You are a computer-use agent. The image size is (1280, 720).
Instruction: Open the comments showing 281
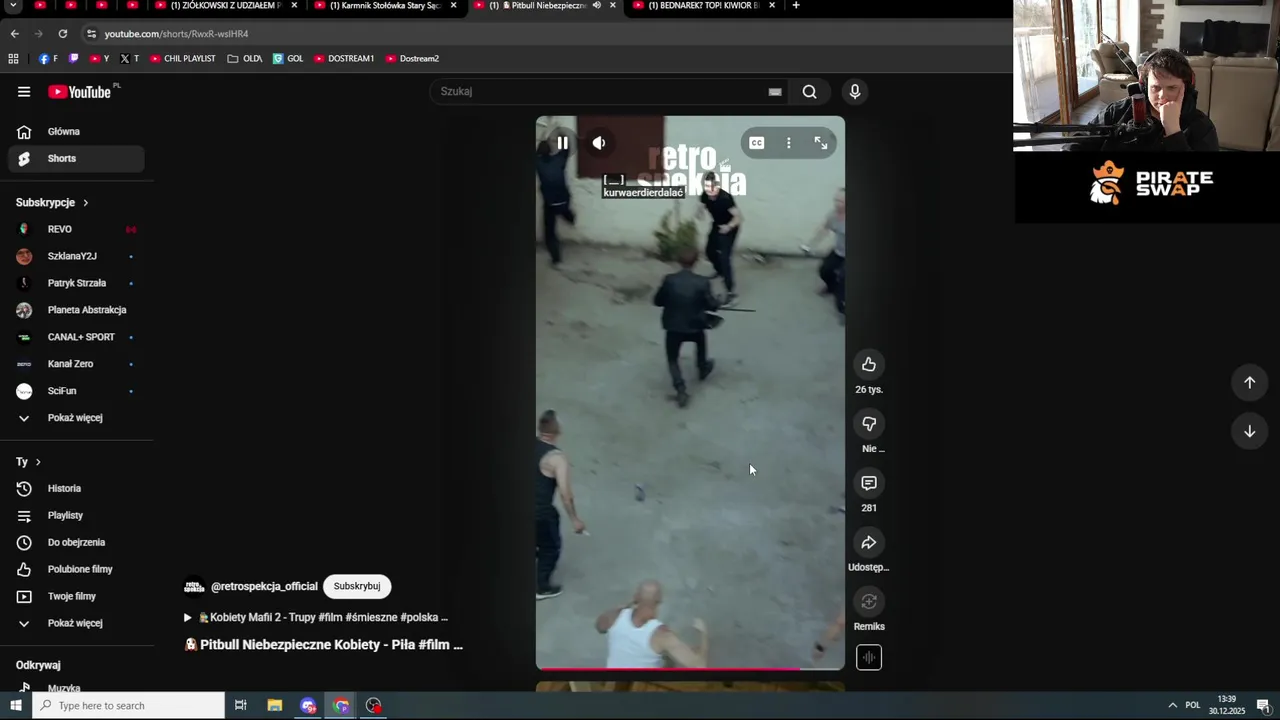pos(869,483)
